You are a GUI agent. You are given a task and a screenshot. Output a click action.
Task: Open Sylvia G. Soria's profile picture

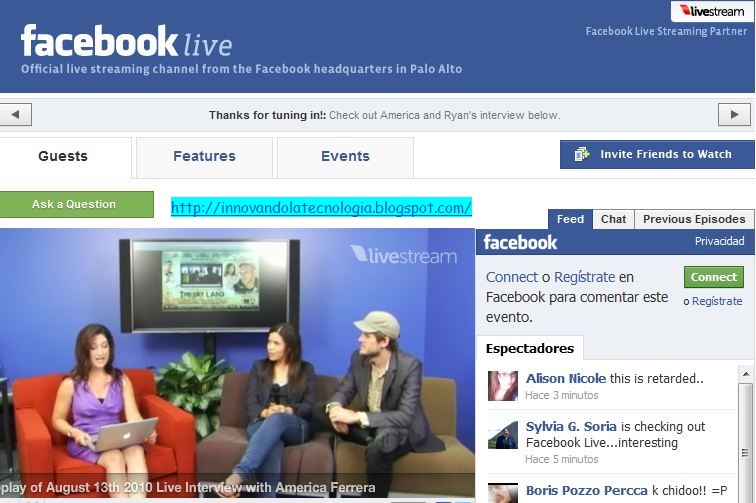coord(502,435)
